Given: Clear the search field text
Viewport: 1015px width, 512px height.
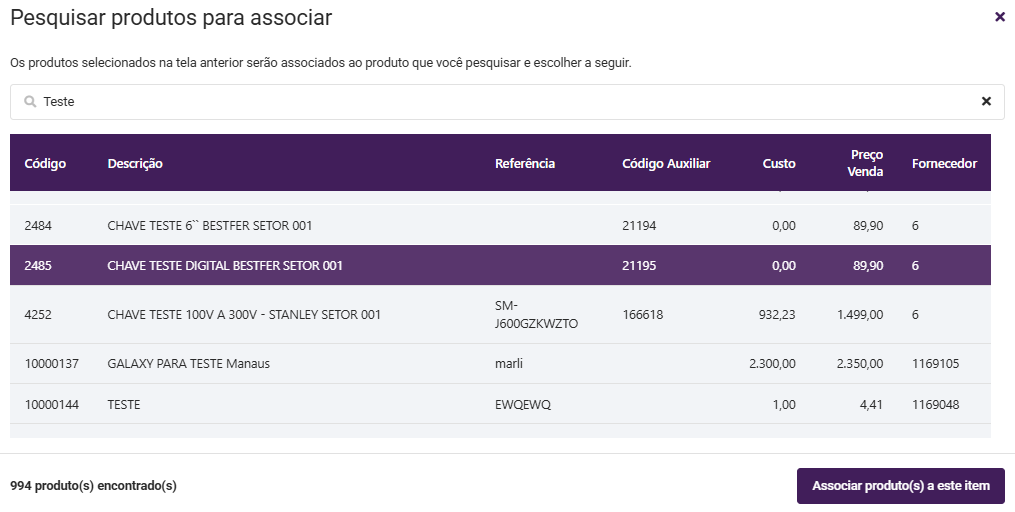Looking at the screenshot, I should 986,101.
